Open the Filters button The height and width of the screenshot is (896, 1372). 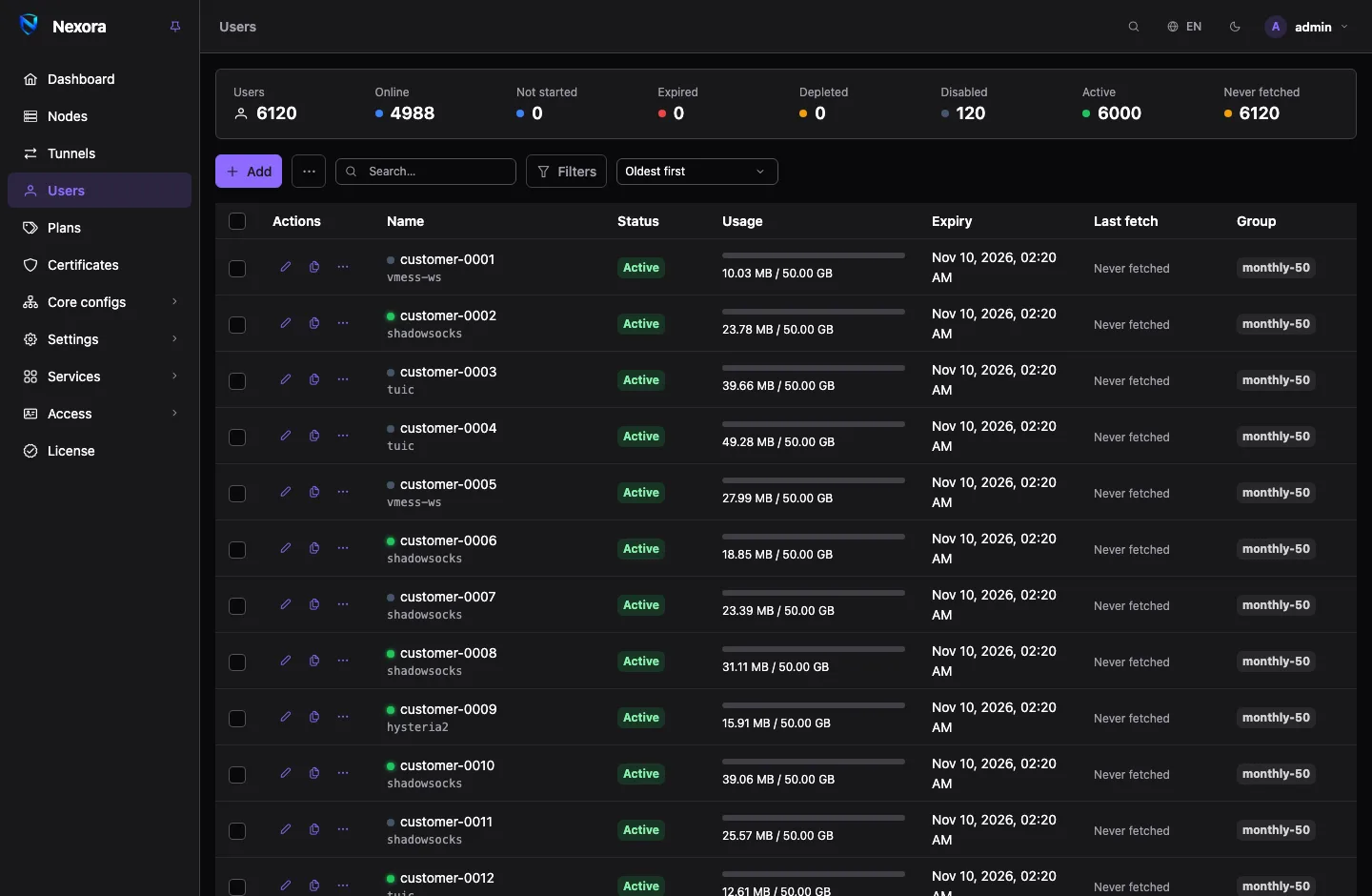tap(566, 172)
